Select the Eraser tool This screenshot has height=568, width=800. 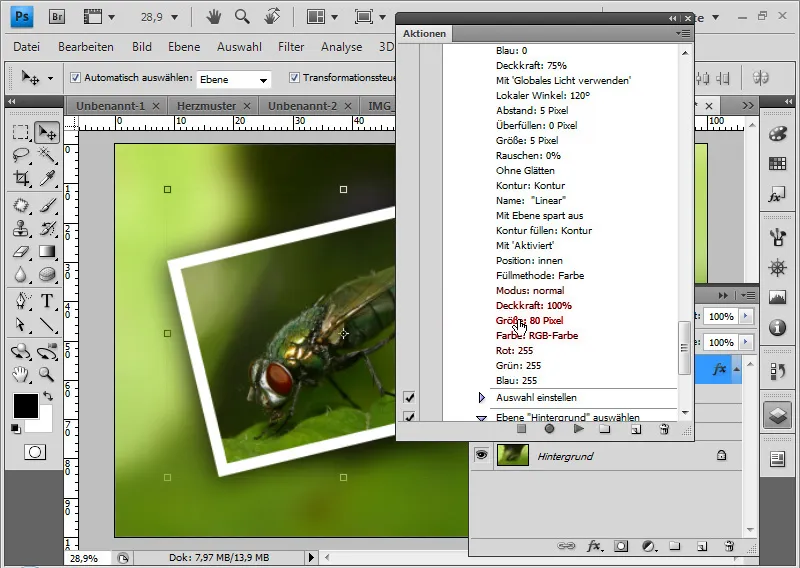tap(20, 252)
